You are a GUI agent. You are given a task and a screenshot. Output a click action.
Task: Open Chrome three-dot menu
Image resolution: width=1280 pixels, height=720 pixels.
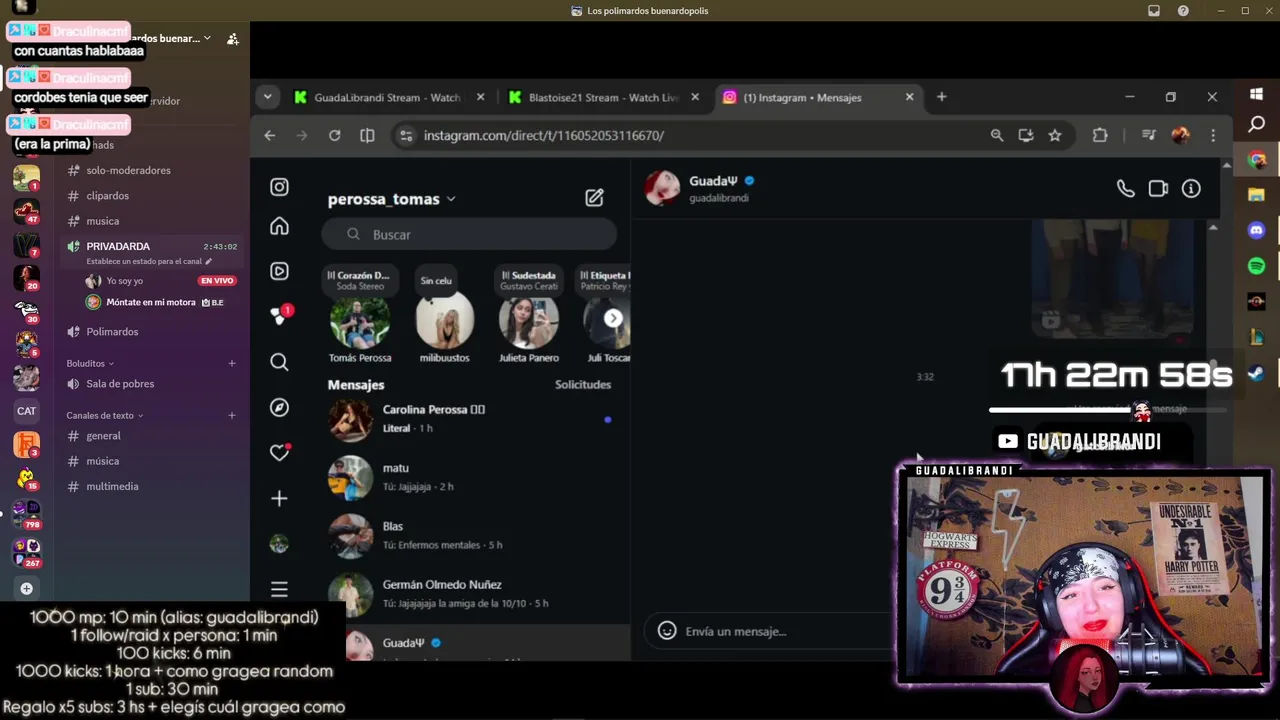coord(1213,135)
